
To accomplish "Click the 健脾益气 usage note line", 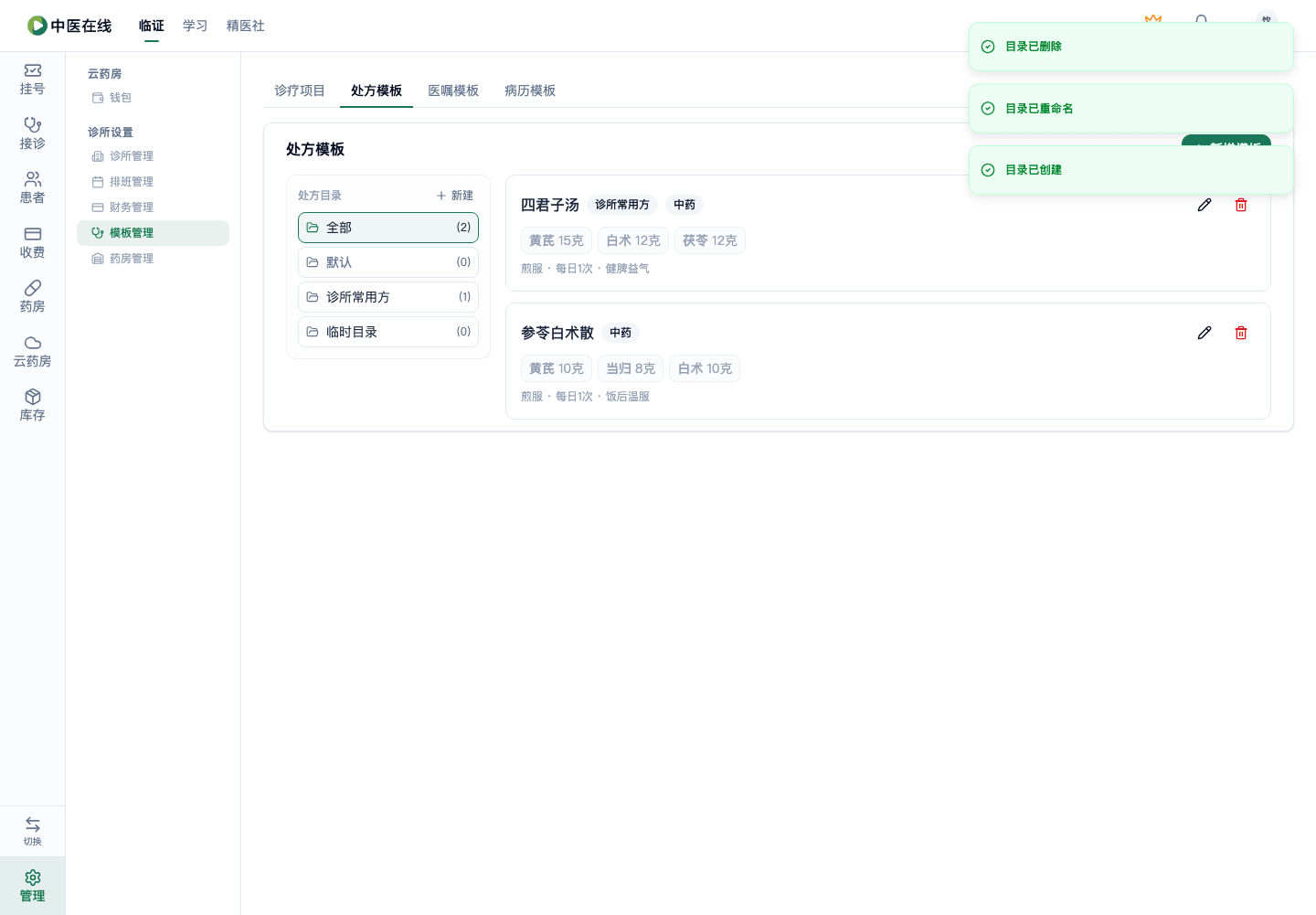I will point(585,269).
